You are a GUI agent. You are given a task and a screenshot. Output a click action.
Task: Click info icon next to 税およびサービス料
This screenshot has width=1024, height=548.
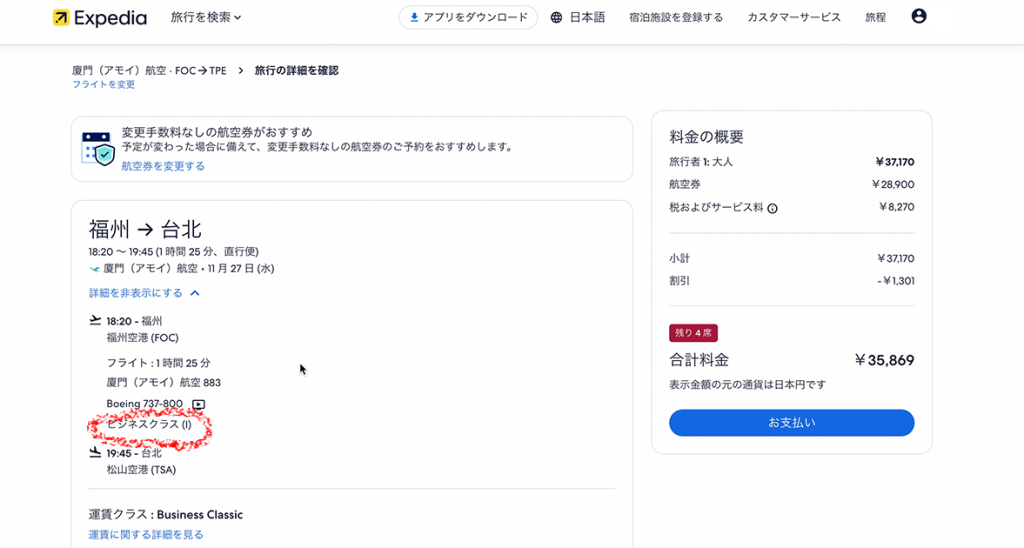772,208
